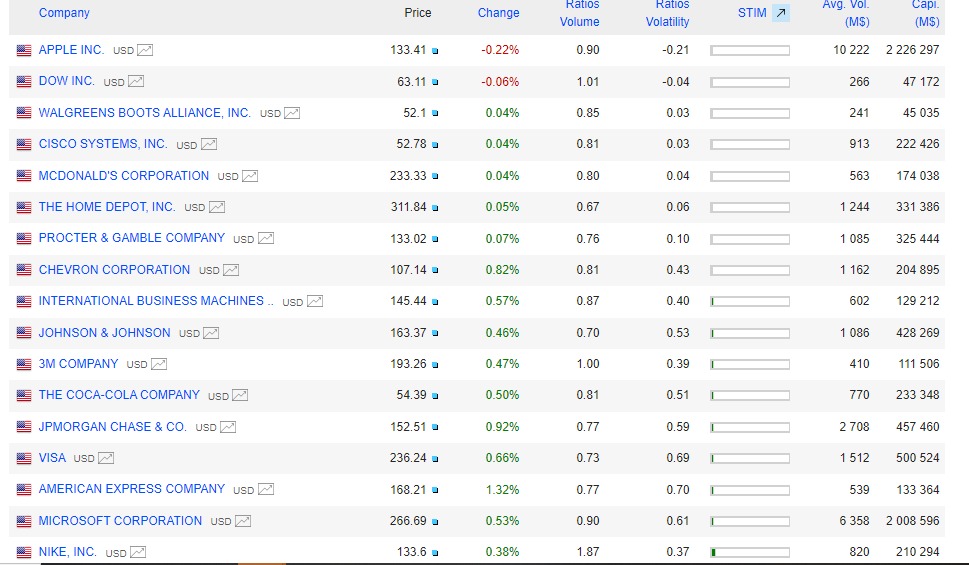Open the MCDONALD'S CORPORATION link
The image size is (969, 565).
(124, 176)
